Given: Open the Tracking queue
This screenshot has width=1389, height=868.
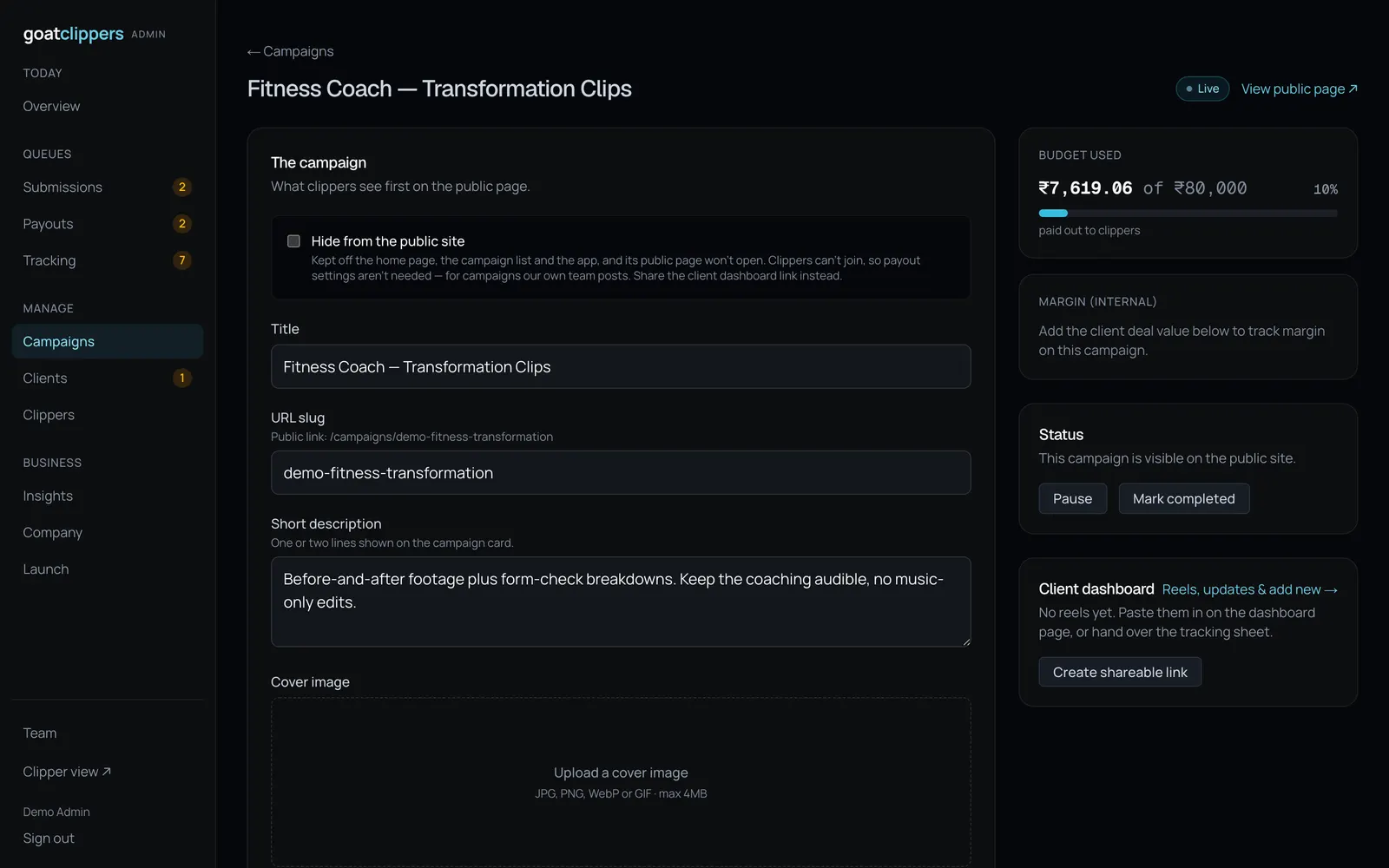Looking at the screenshot, I should (x=108, y=260).
